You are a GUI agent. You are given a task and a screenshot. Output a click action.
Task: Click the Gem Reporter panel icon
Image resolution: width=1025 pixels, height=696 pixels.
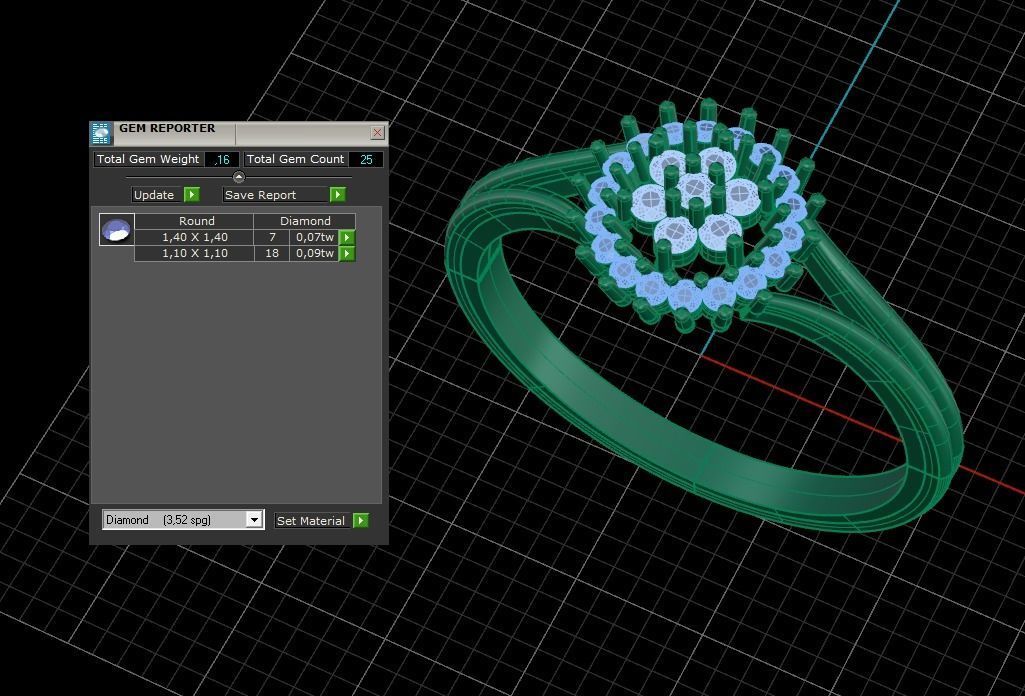(101, 133)
